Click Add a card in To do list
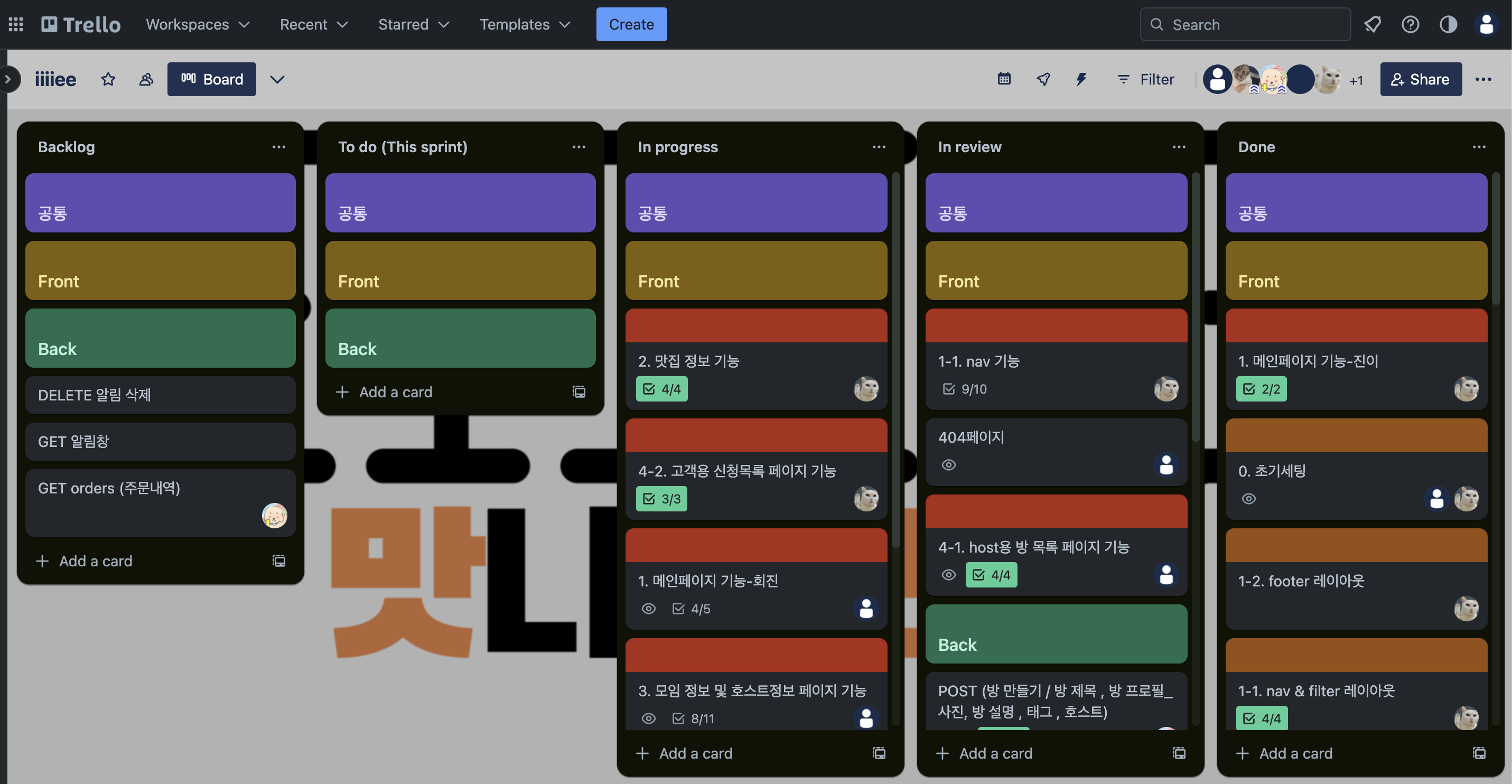The height and width of the screenshot is (784, 1512). pyautogui.click(x=395, y=392)
